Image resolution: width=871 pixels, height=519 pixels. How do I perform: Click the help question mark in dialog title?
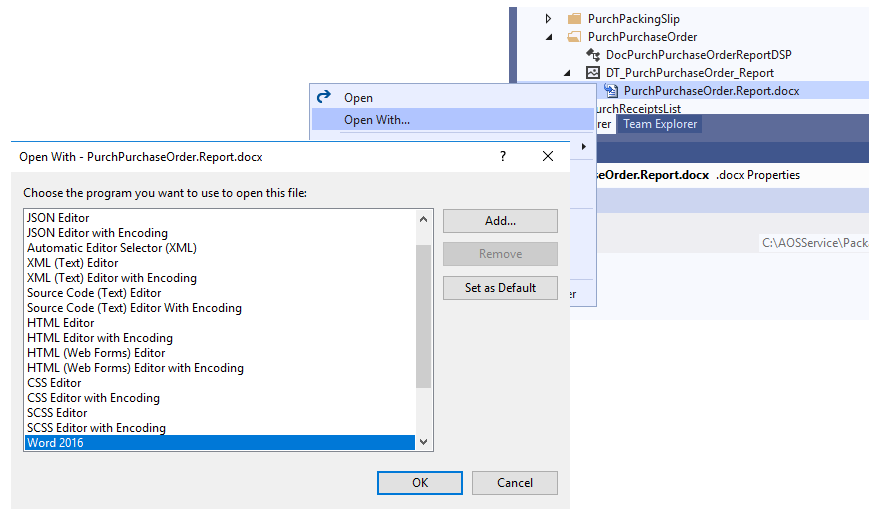click(503, 156)
